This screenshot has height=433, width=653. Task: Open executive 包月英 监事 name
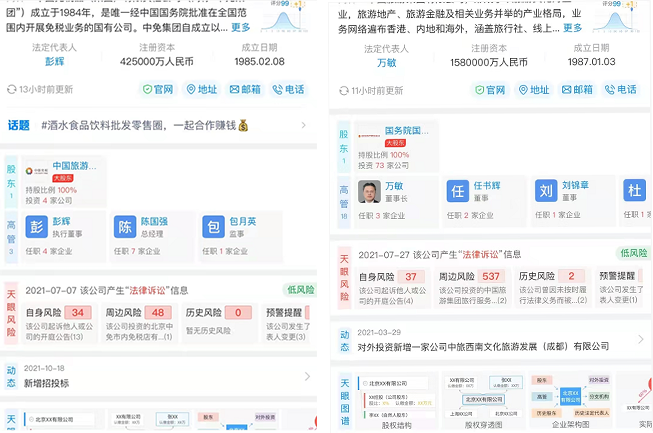[243, 221]
